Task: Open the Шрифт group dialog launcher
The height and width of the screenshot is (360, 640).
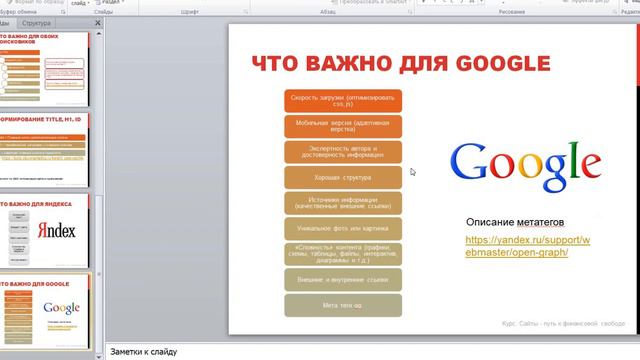Action: [x=246, y=12]
